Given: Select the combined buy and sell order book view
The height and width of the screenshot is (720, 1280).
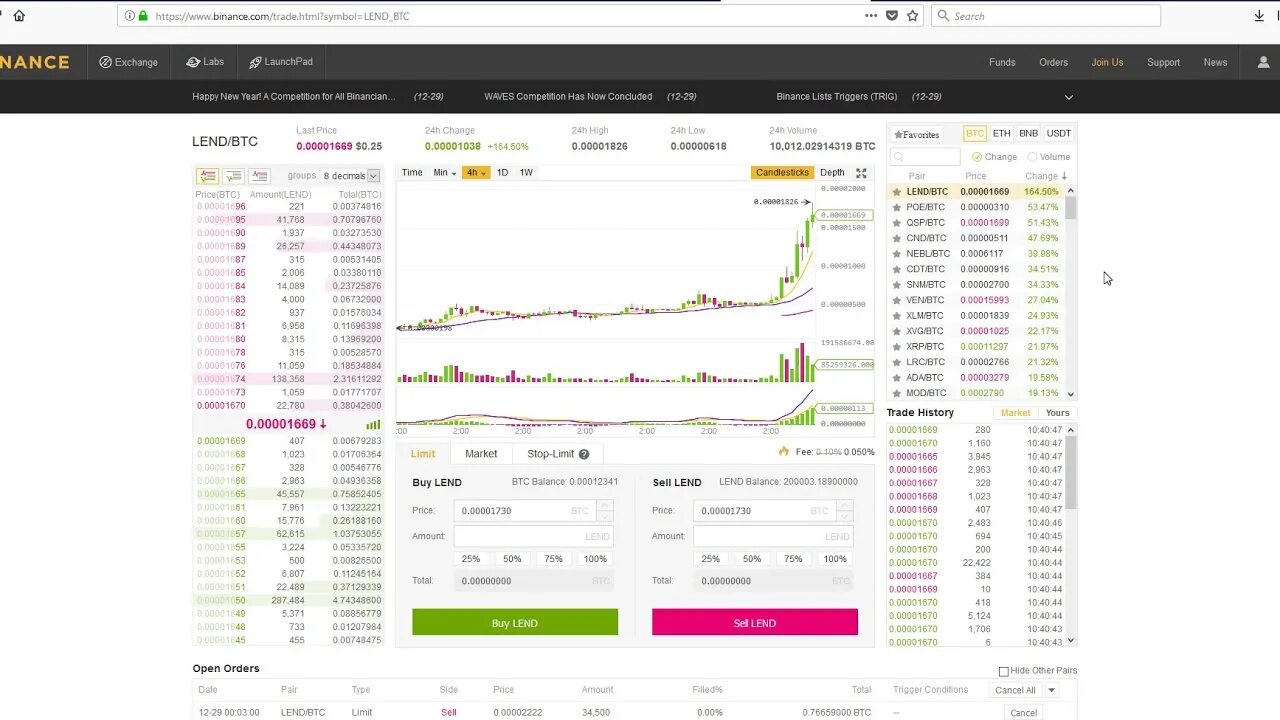Looking at the screenshot, I should pyautogui.click(x=207, y=176).
